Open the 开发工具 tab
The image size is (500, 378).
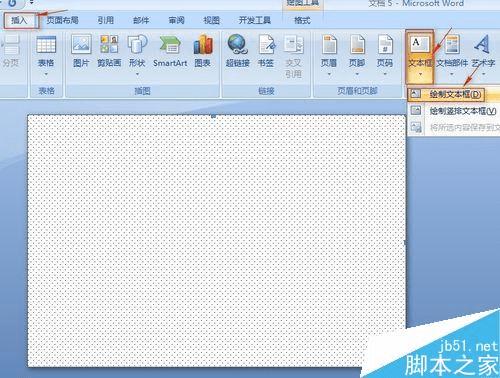pyautogui.click(x=255, y=20)
